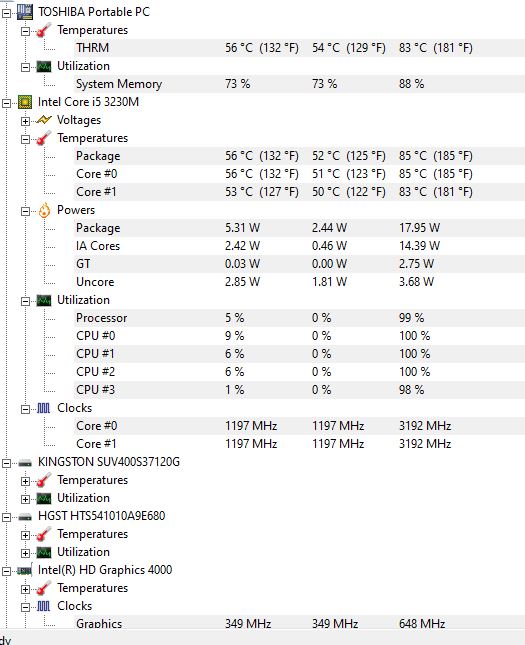The width and height of the screenshot is (525, 645).
Task: Select the System Memory utilization row
Action: [x=300, y=84]
